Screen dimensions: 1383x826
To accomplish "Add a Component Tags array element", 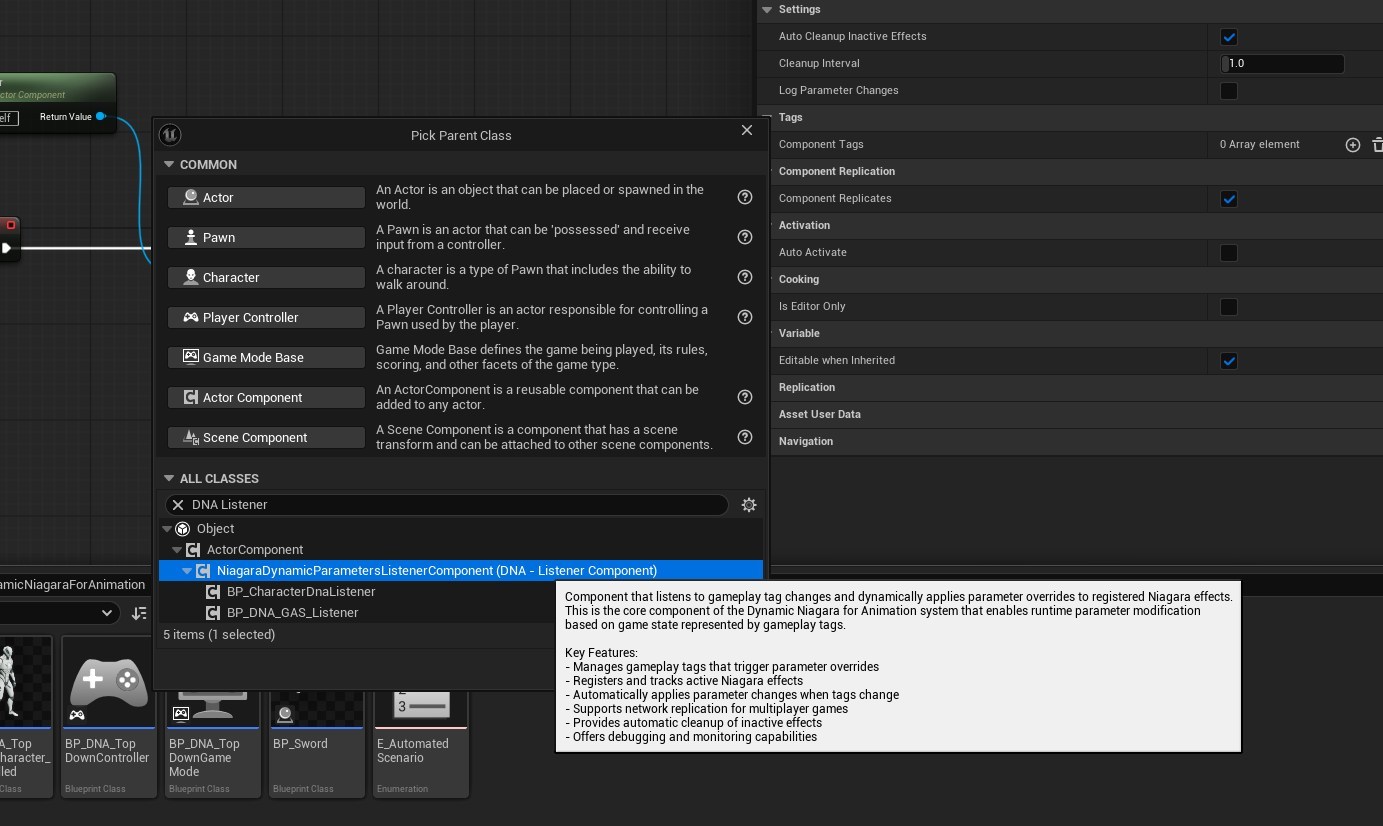I will click(x=1352, y=145).
